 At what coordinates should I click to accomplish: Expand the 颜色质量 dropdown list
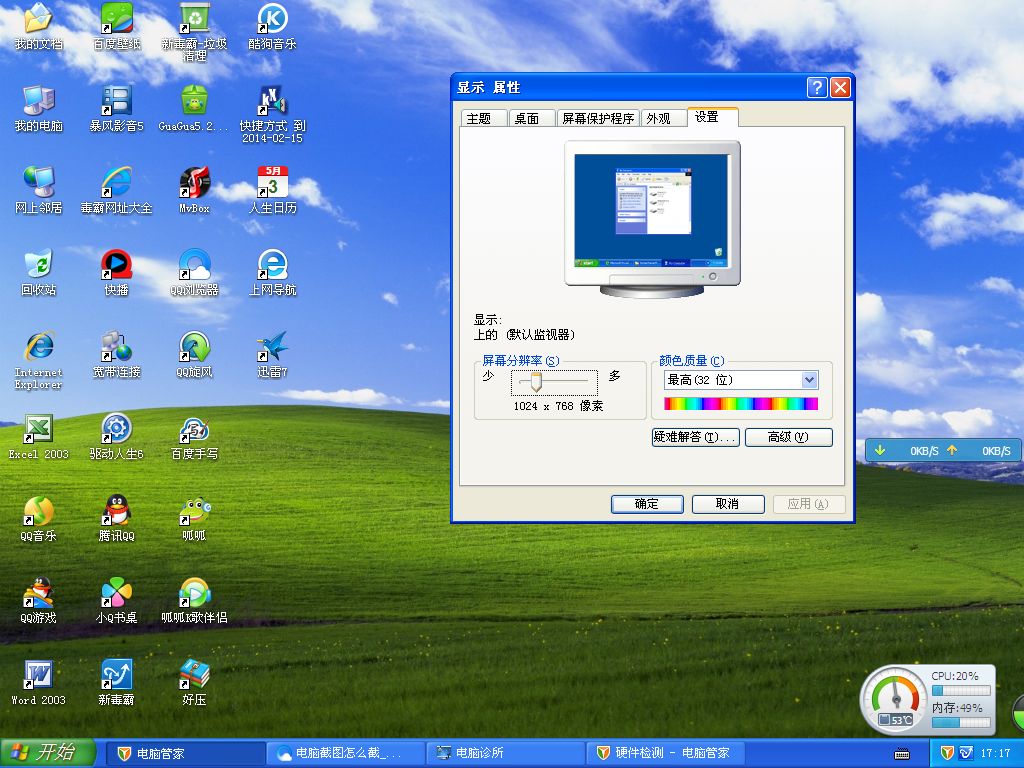tap(809, 380)
